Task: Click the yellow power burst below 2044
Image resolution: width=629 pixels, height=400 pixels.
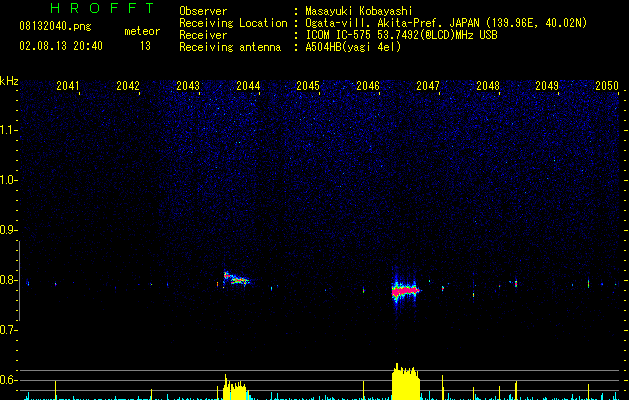Action: click(235, 388)
